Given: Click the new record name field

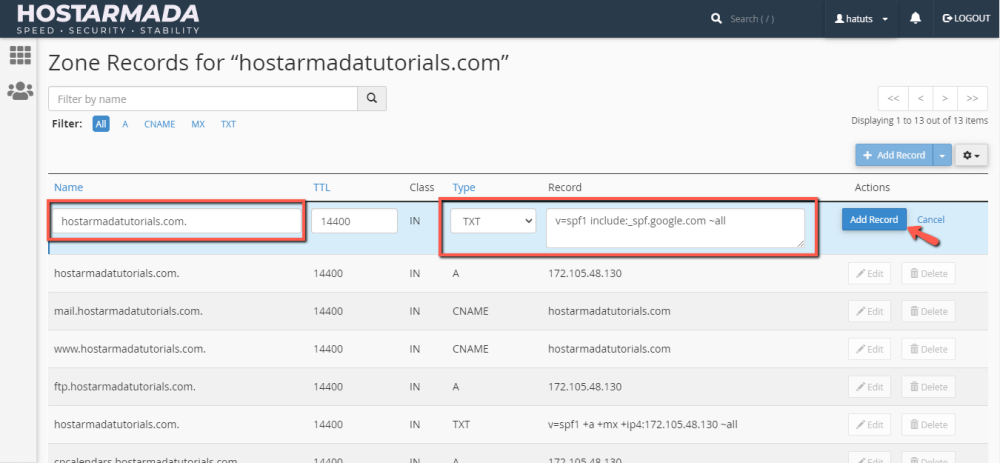Looking at the screenshot, I should [x=177, y=221].
